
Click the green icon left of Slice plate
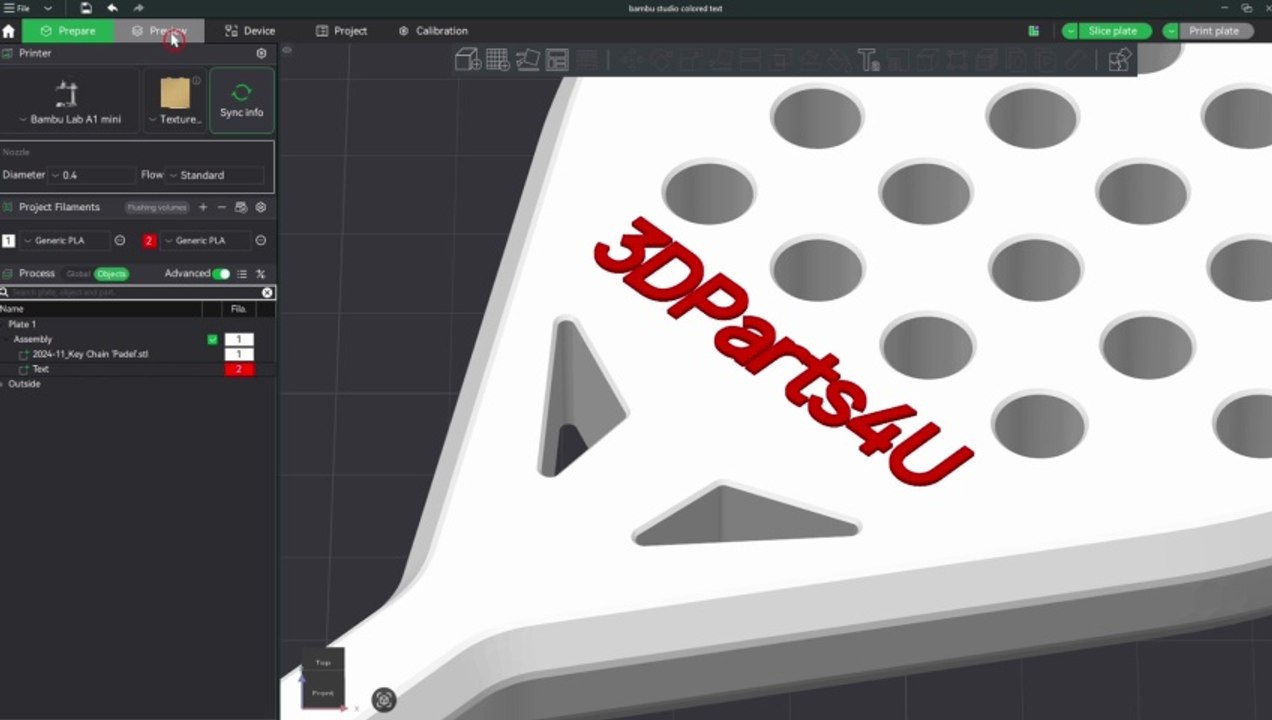click(x=1034, y=31)
